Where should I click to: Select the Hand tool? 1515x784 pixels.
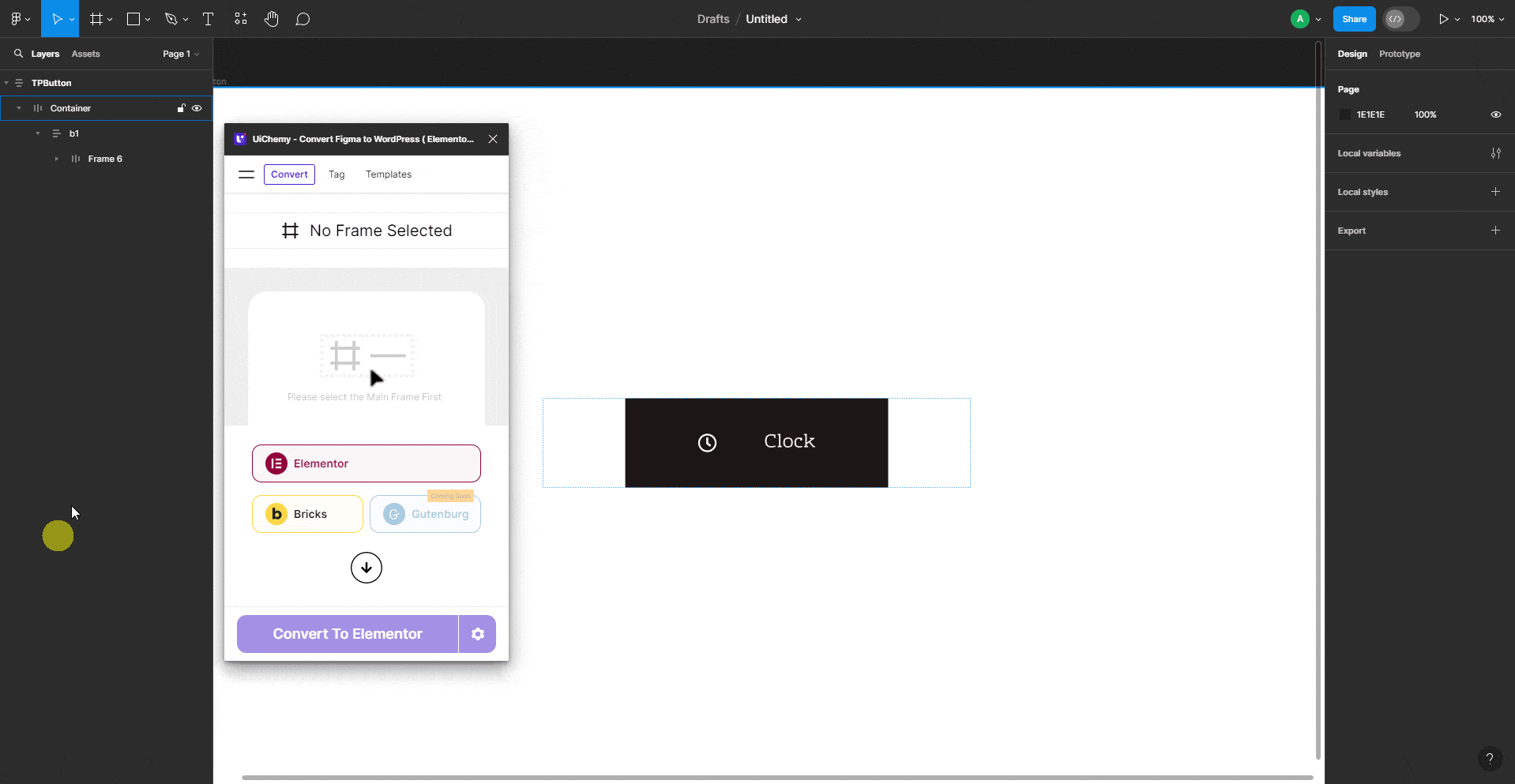click(x=272, y=19)
